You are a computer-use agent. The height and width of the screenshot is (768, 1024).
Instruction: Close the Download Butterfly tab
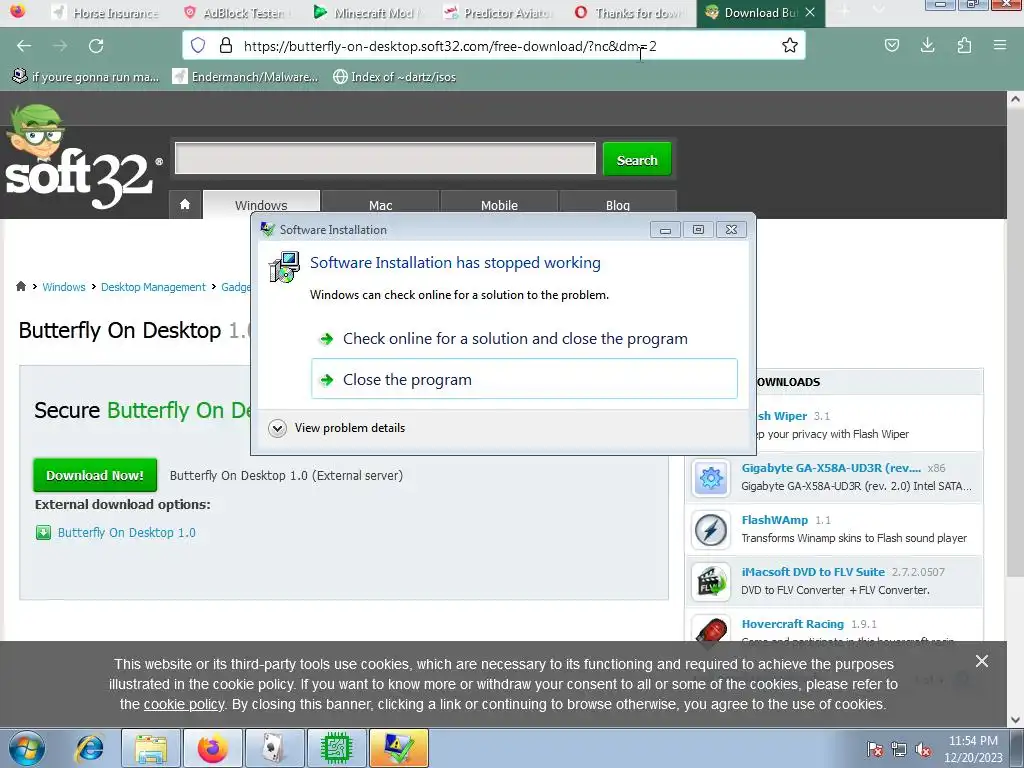pos(810,12)
